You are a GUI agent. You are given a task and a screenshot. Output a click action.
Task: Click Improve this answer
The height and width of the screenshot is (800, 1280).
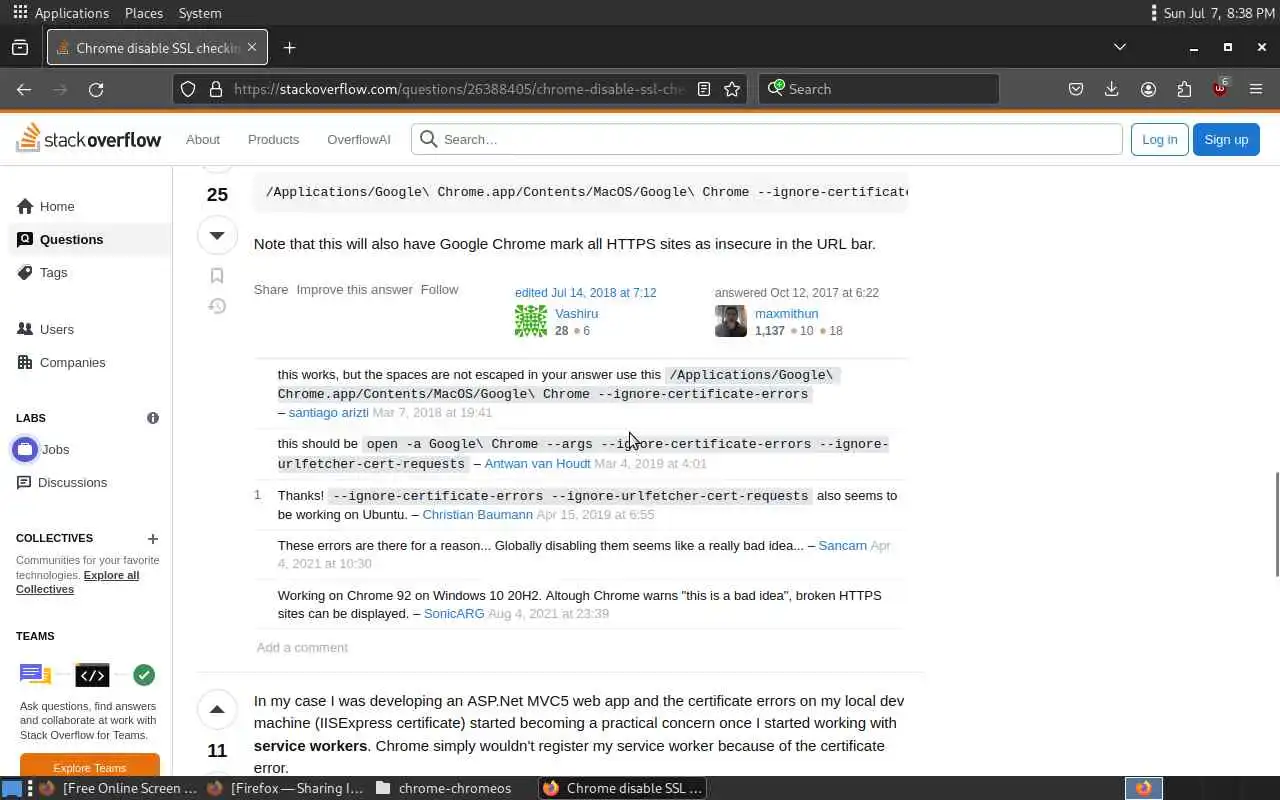point(354,289)
